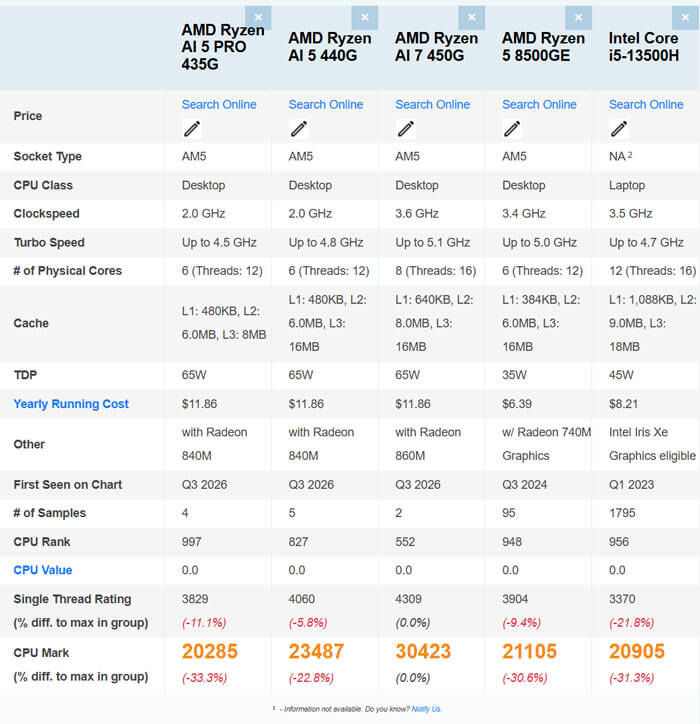Remove AMD Ryzen AI 5 440G from comparison
The width and height of the screenshot is (700, 724).
tap(365, 18)
